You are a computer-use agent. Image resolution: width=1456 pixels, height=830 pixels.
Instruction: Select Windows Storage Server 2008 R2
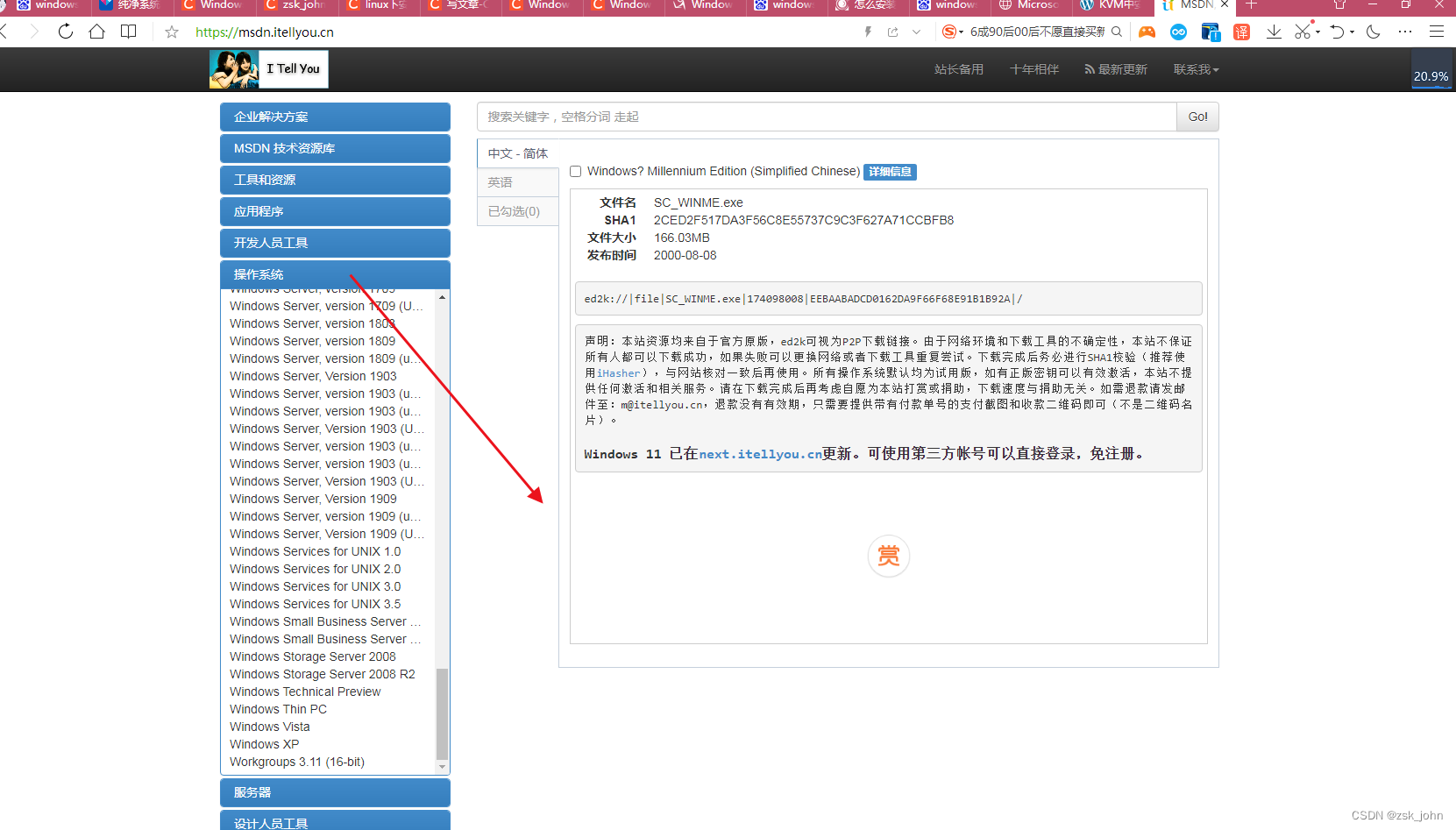click(x=323, y=674)
